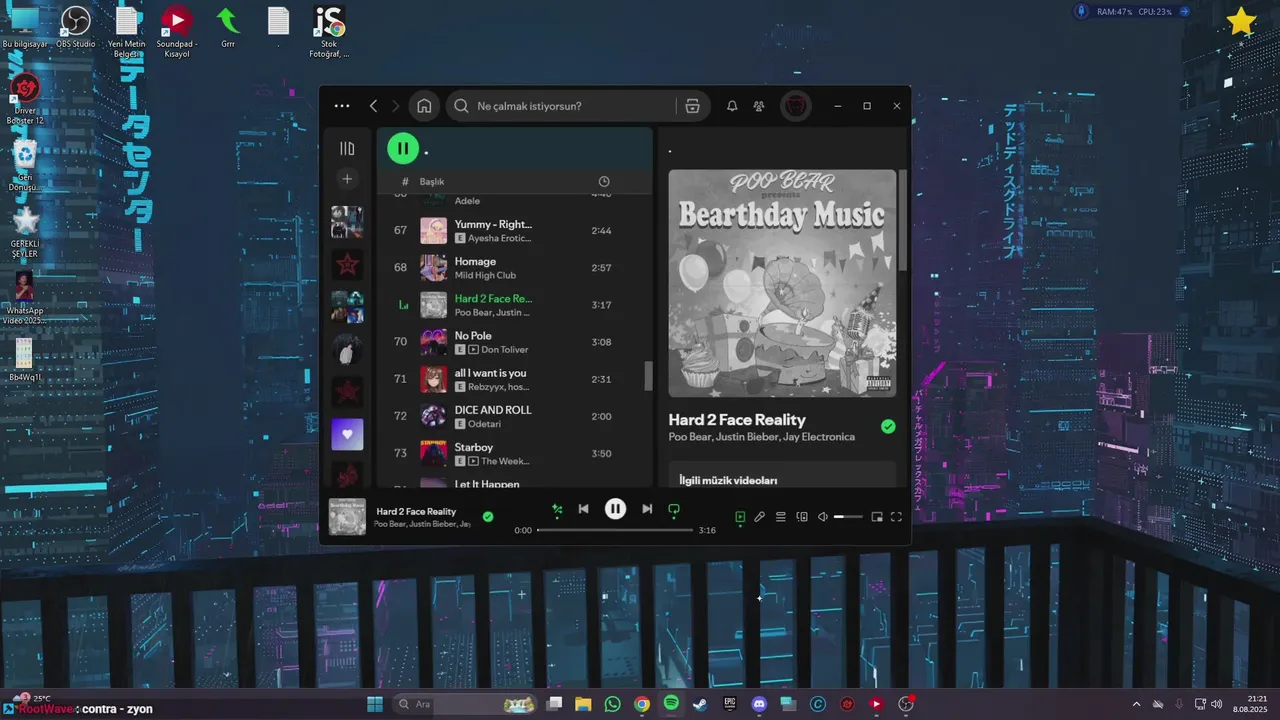Pause the playlist with green button
This screenshot has width=1280, height=720.
tap(403, 149)
